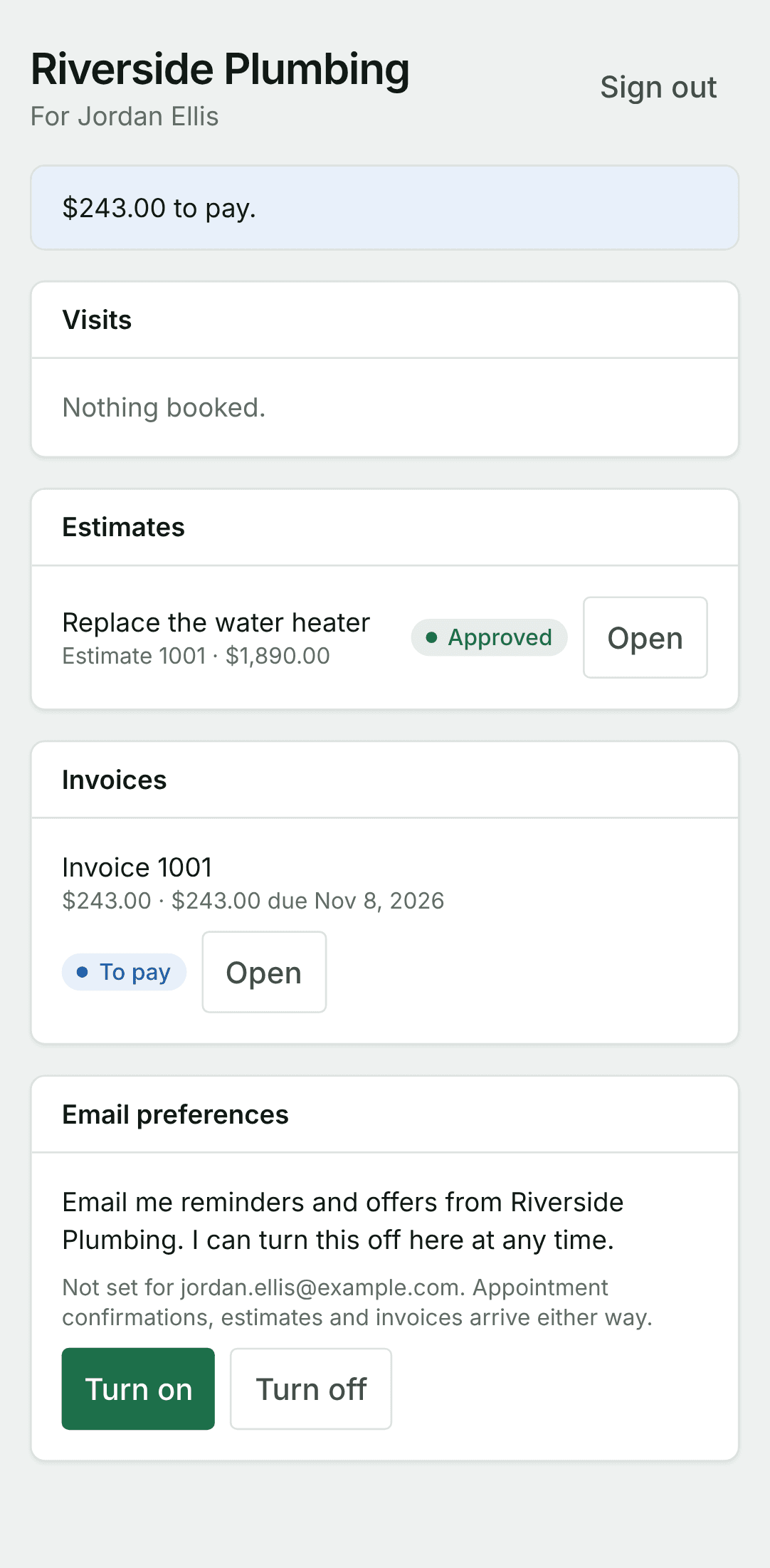
Task: Click the Invoices section heading
Action: pyautogui.click(x=115, y=780)
